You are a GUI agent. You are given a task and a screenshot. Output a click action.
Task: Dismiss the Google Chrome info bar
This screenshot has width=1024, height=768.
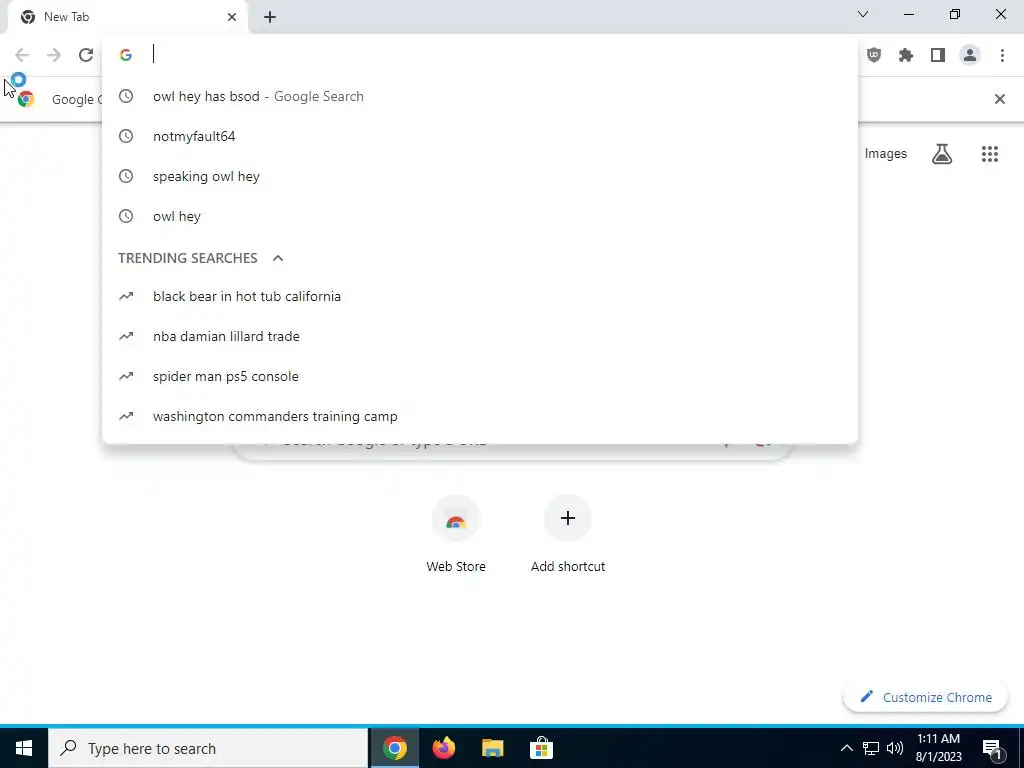tap(999, 99)
